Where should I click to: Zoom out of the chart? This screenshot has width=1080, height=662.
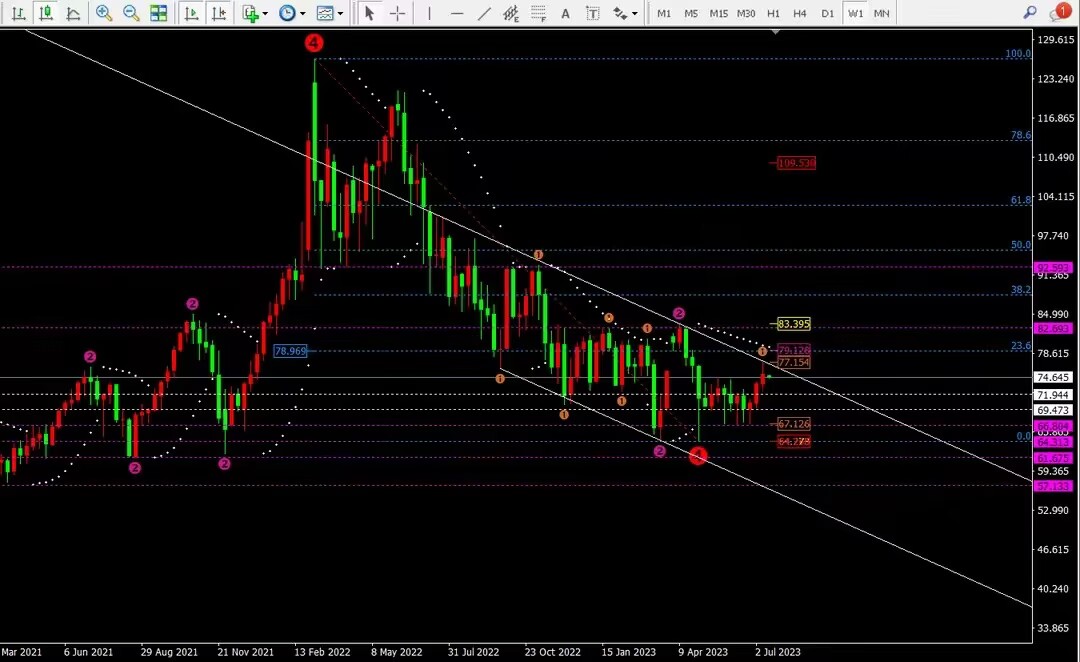tap(131, 13)
